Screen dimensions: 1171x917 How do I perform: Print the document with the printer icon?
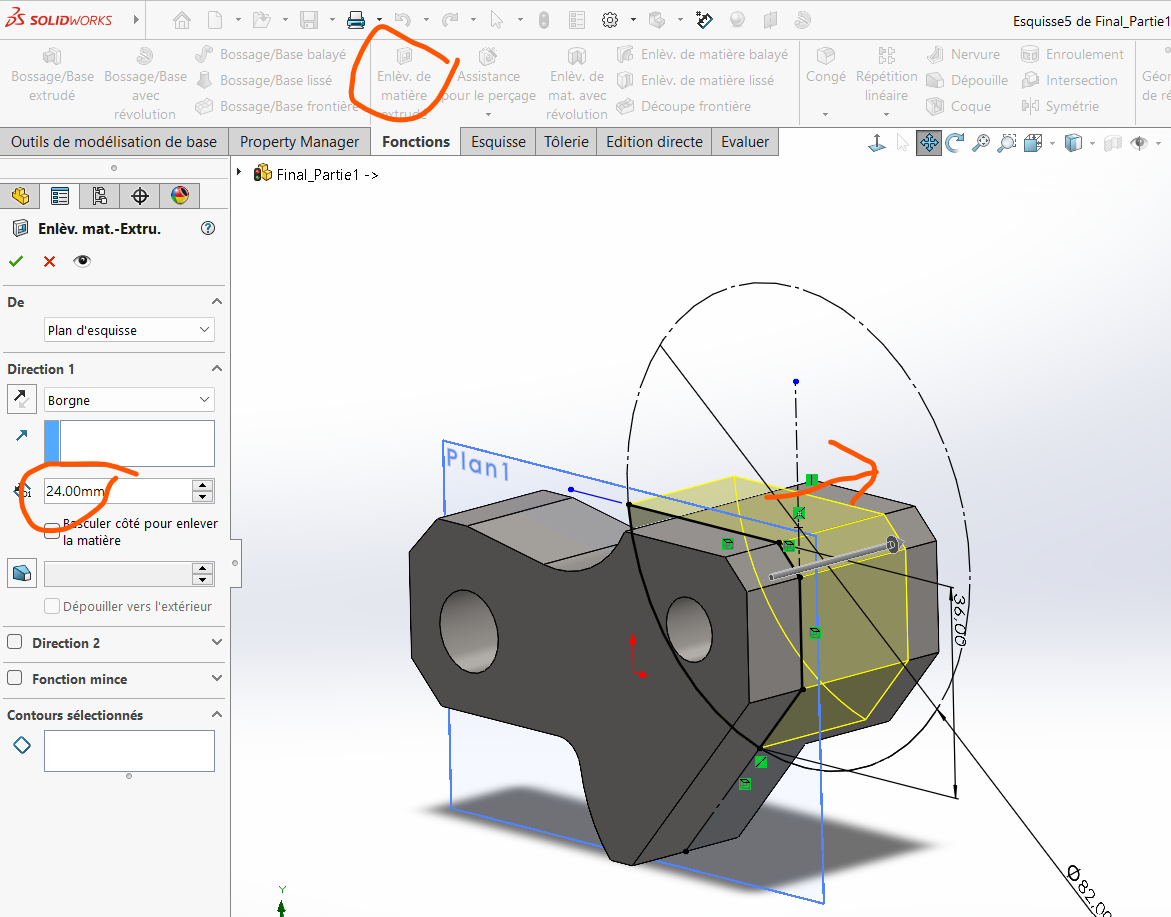(356, 20)
